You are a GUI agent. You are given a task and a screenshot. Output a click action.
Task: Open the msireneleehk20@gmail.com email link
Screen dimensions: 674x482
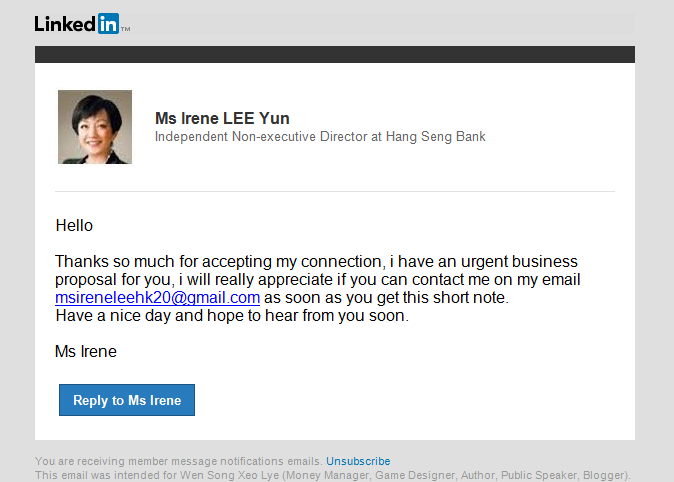tap(157, 298)
